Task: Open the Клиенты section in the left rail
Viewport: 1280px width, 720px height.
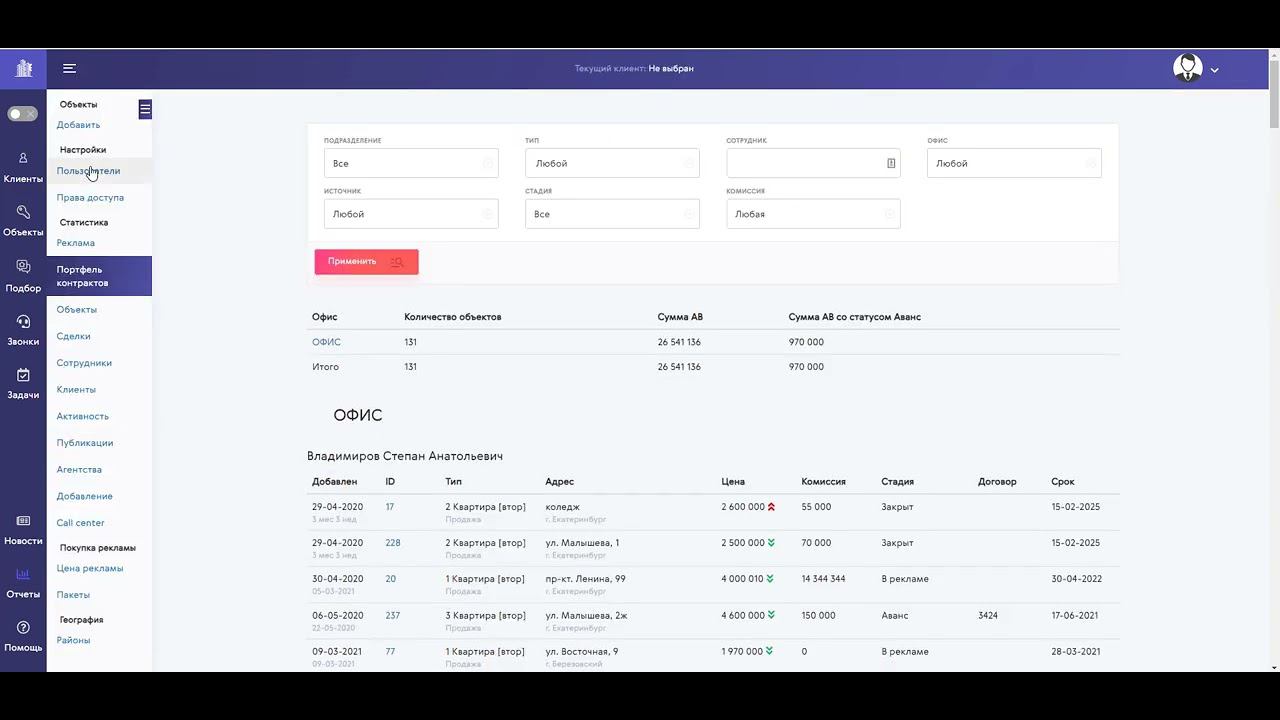Action: tap(23, 169)
